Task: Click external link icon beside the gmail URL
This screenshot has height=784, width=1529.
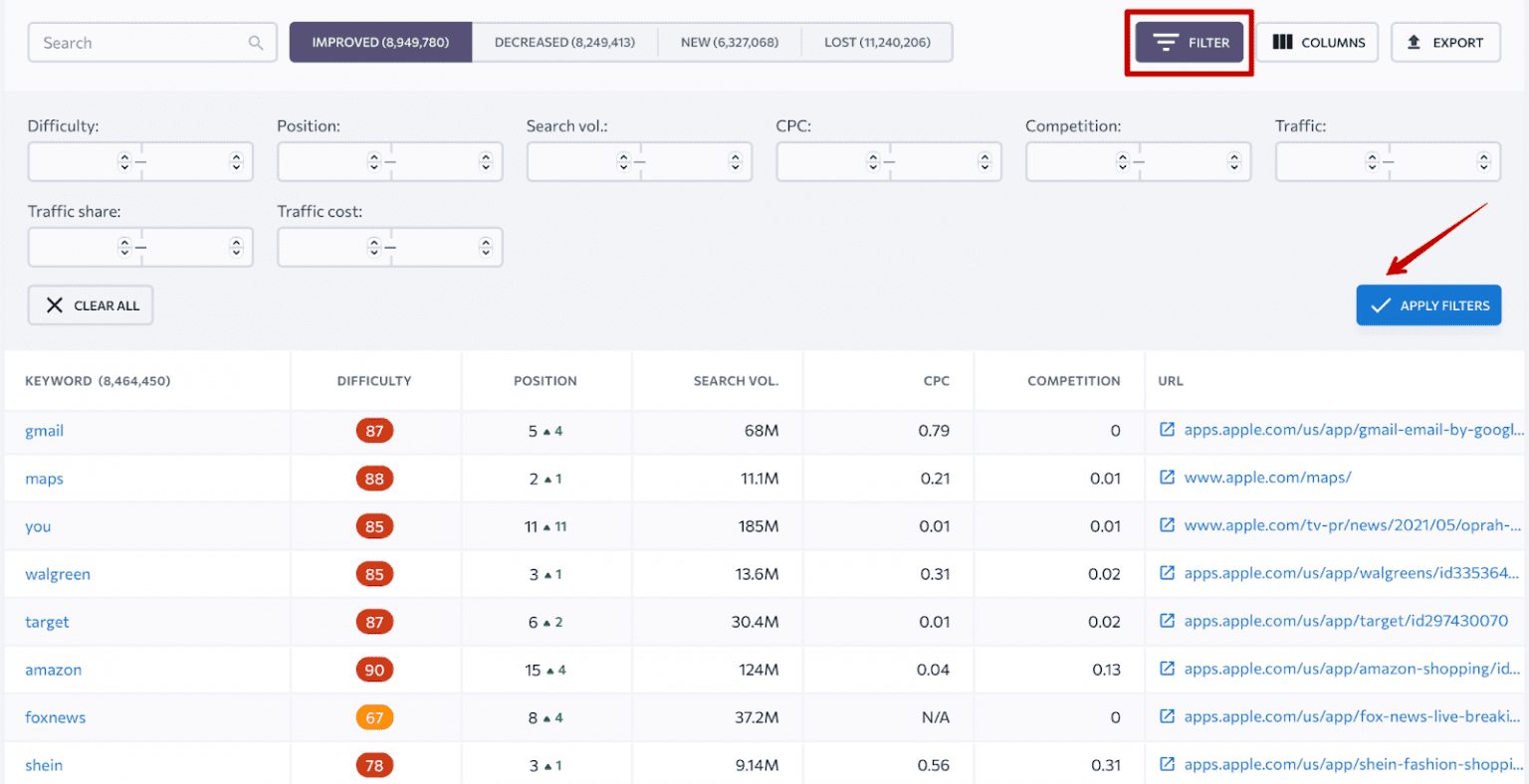Action: tap(1167, 429)
